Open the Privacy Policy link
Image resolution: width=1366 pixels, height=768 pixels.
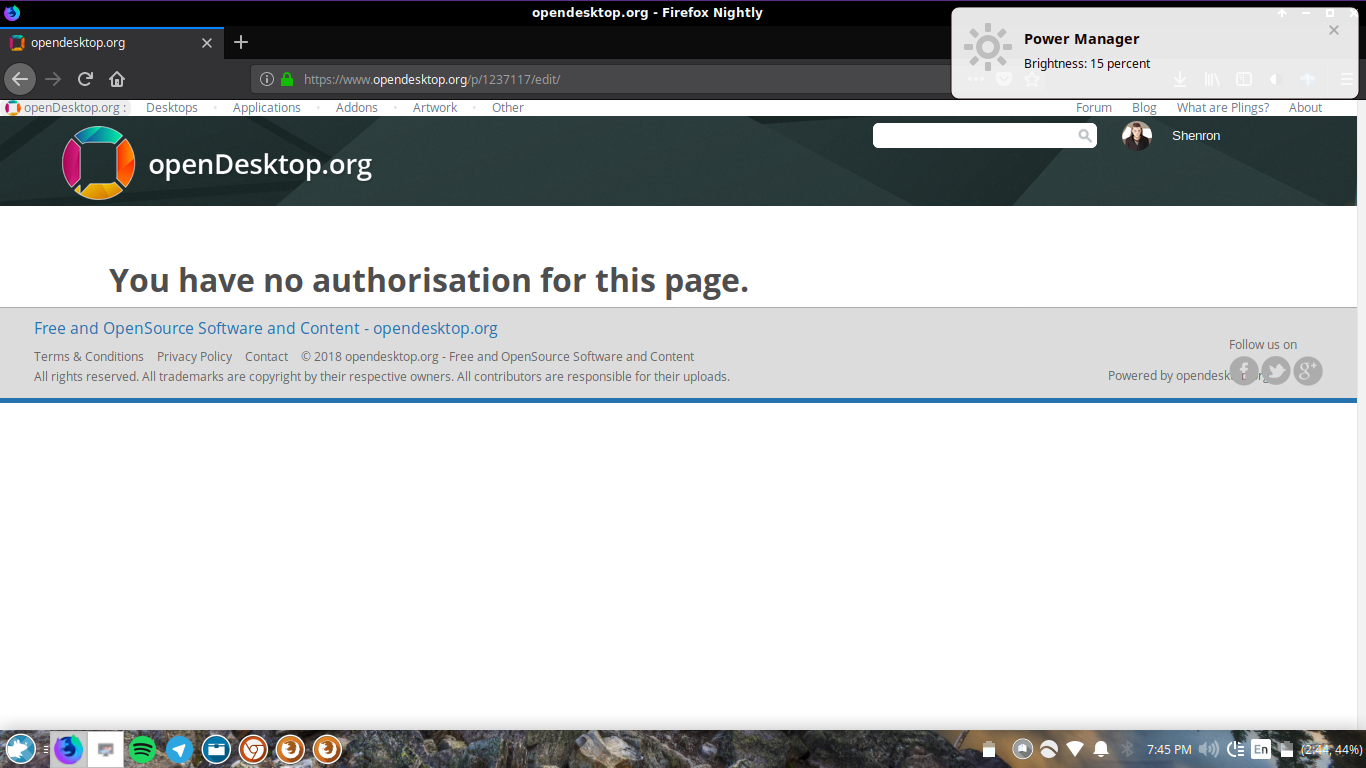coord(194,357)
